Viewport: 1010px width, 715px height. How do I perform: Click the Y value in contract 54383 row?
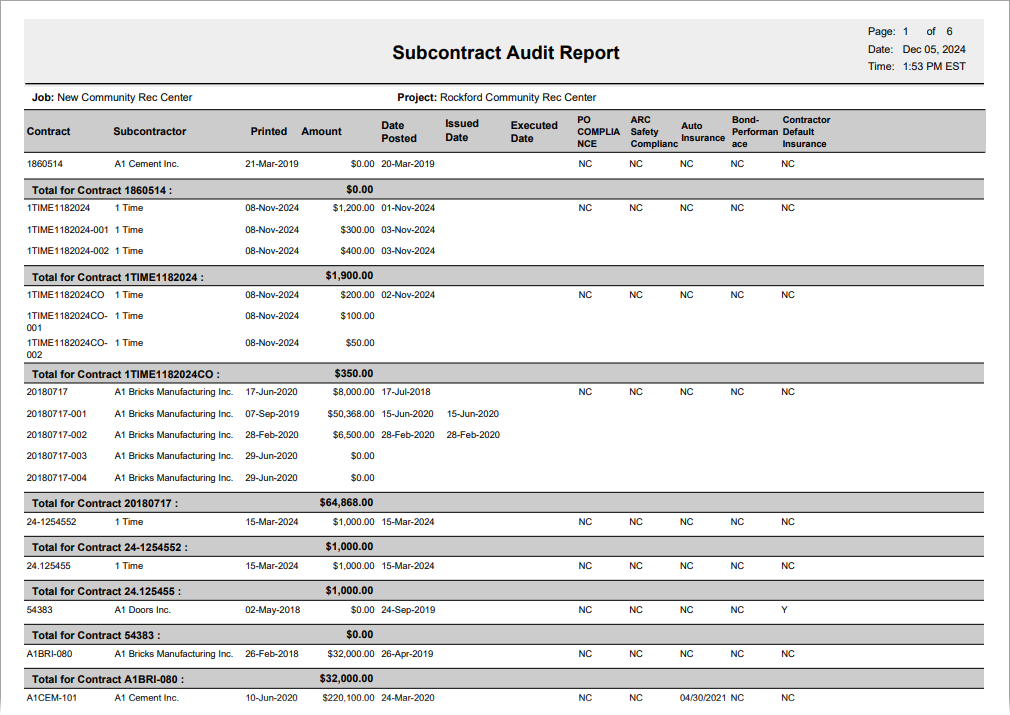pyautogui.click(x=784, y=610)
